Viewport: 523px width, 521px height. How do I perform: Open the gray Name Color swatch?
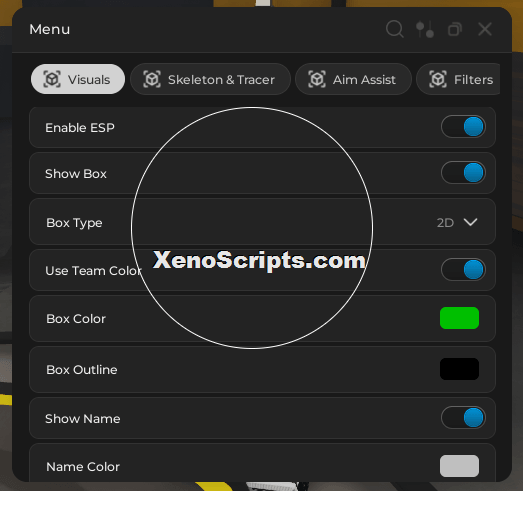click(459, 466)
